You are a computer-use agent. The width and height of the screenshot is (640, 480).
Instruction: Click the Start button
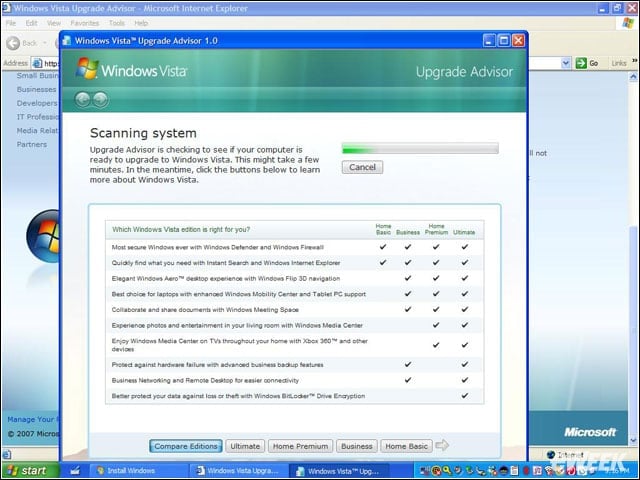[x=29, y=471]
